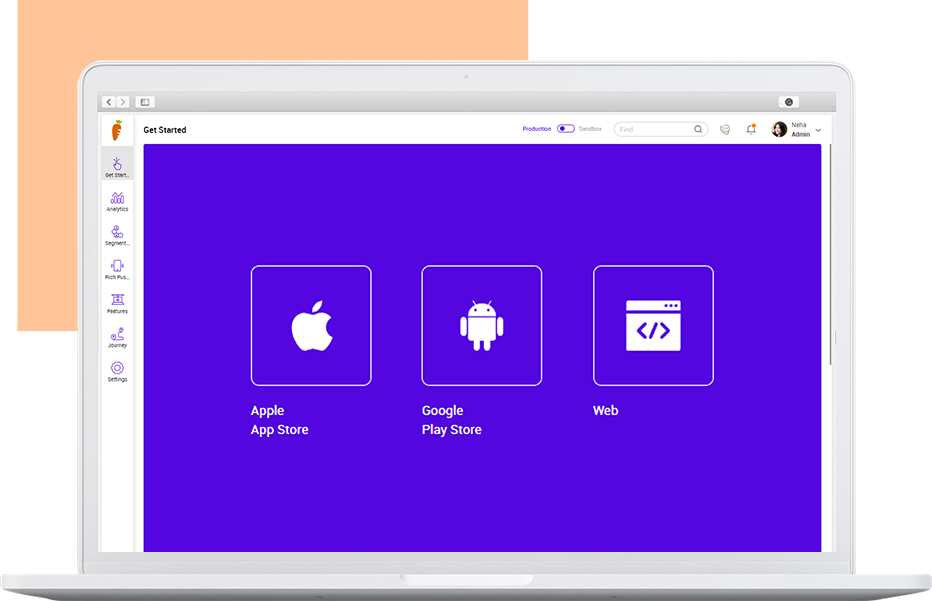Viewport: 932px width, 601px height.
Task: Click the search magnifier icon
Action: pos(698,129)
